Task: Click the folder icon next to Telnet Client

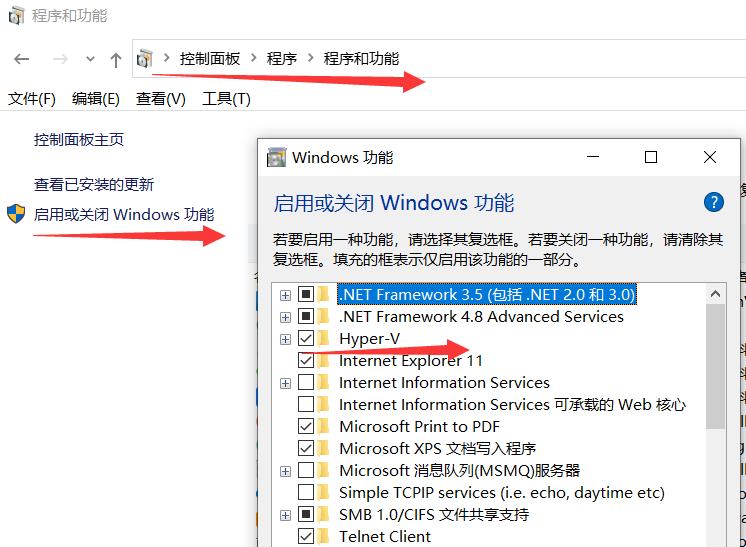Action: click(x=324, y=536)
